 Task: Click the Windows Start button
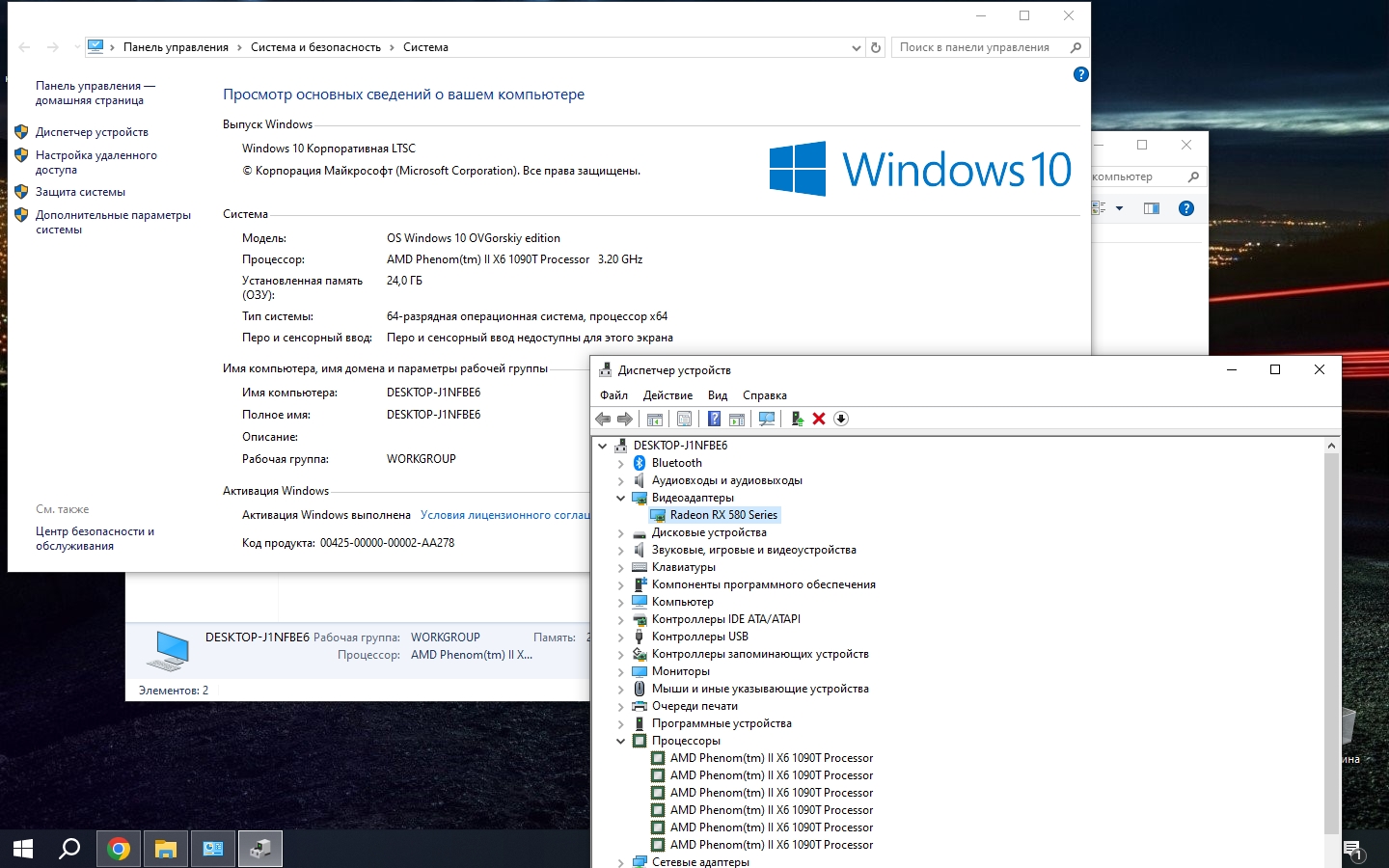coord(23,849)
